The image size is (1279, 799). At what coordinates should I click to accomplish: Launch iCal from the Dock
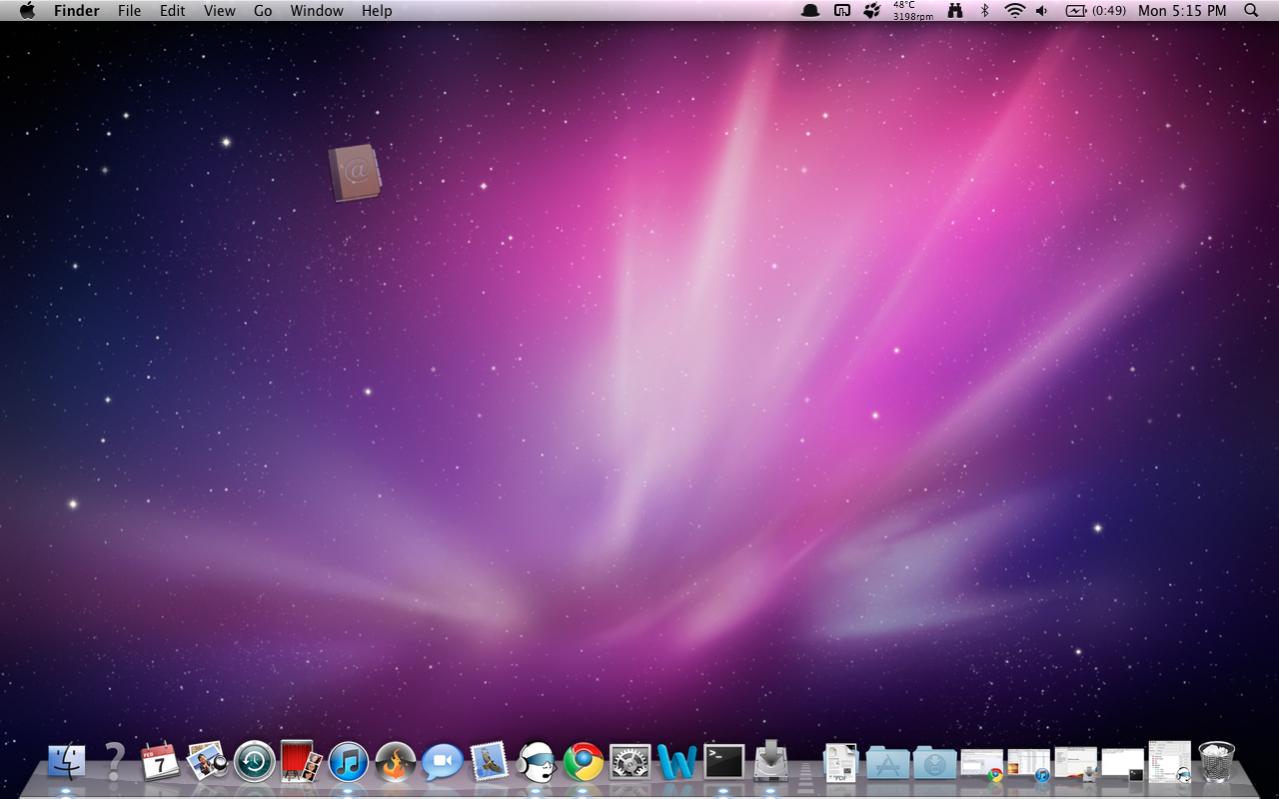tap(160, 762)
